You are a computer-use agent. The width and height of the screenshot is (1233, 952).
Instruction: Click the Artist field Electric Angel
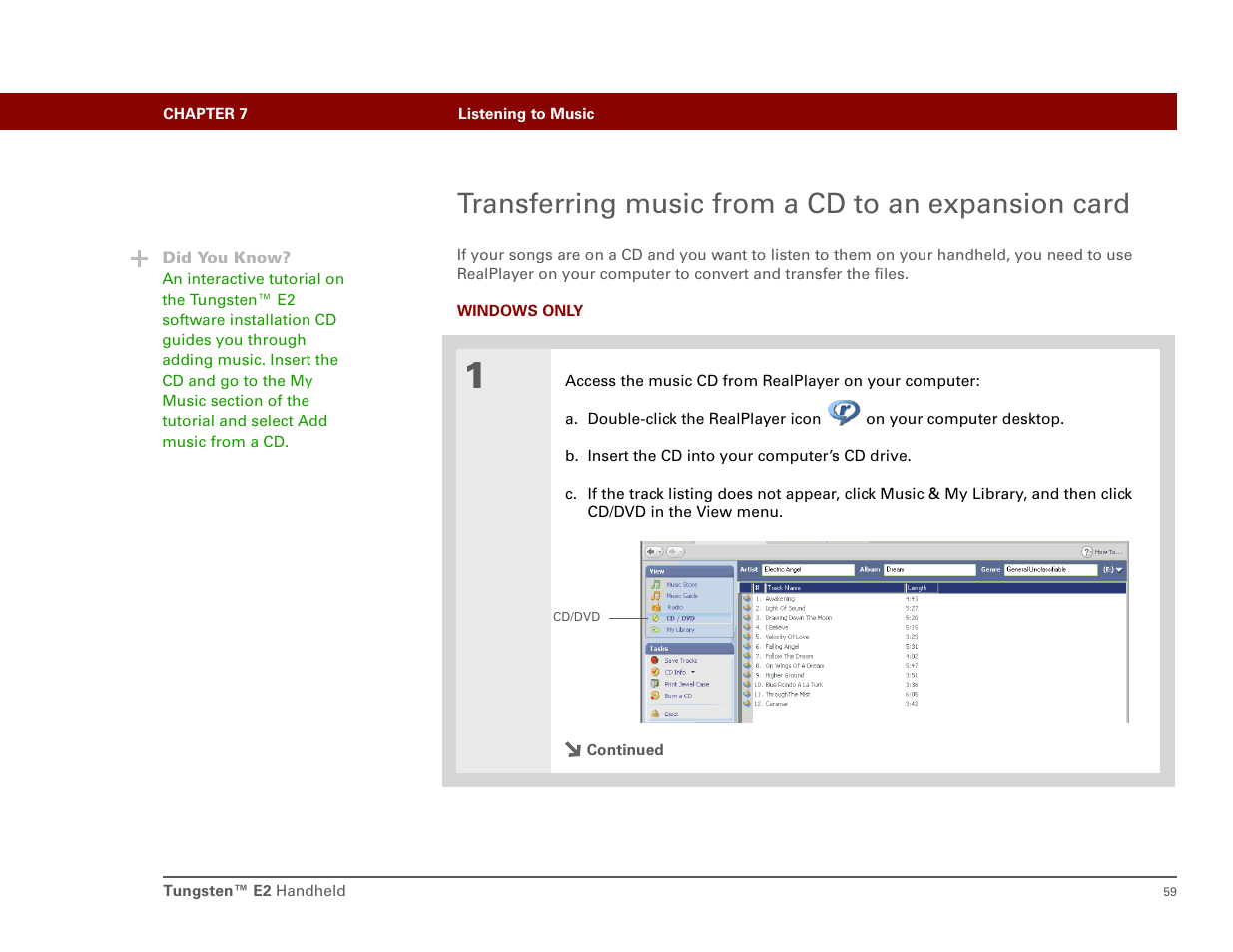tap(808, 570)
